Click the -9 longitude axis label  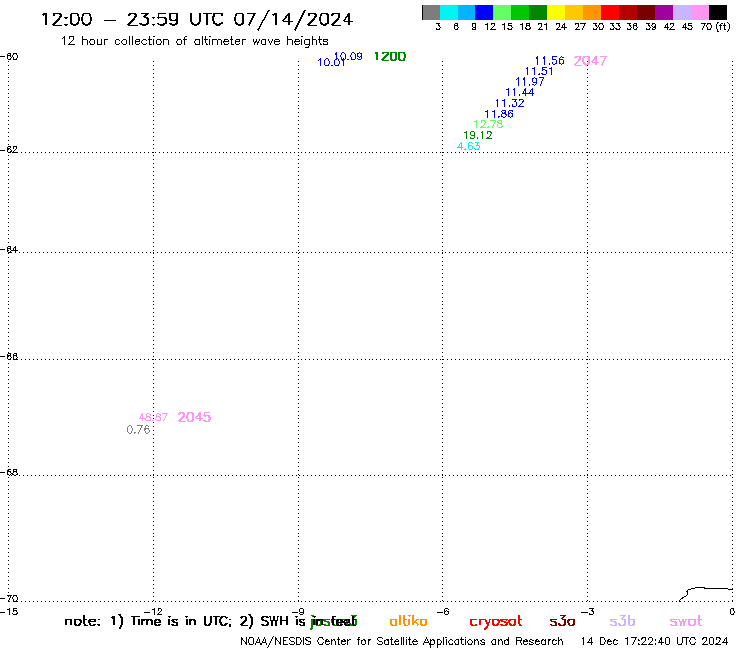point(298,612)
